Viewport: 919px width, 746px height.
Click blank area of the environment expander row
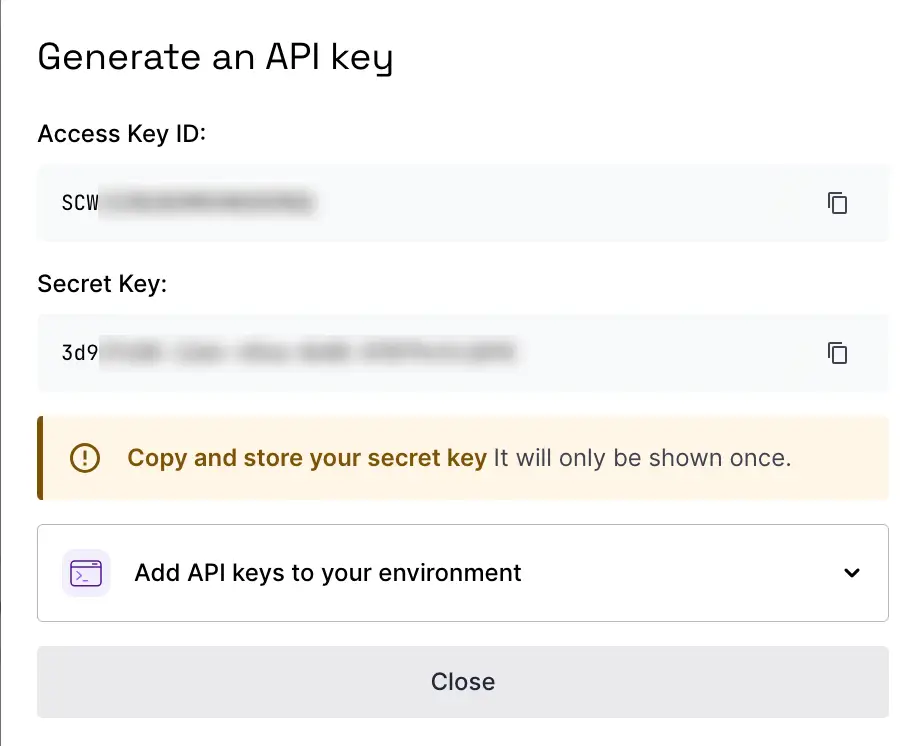(x=680, y=573)
